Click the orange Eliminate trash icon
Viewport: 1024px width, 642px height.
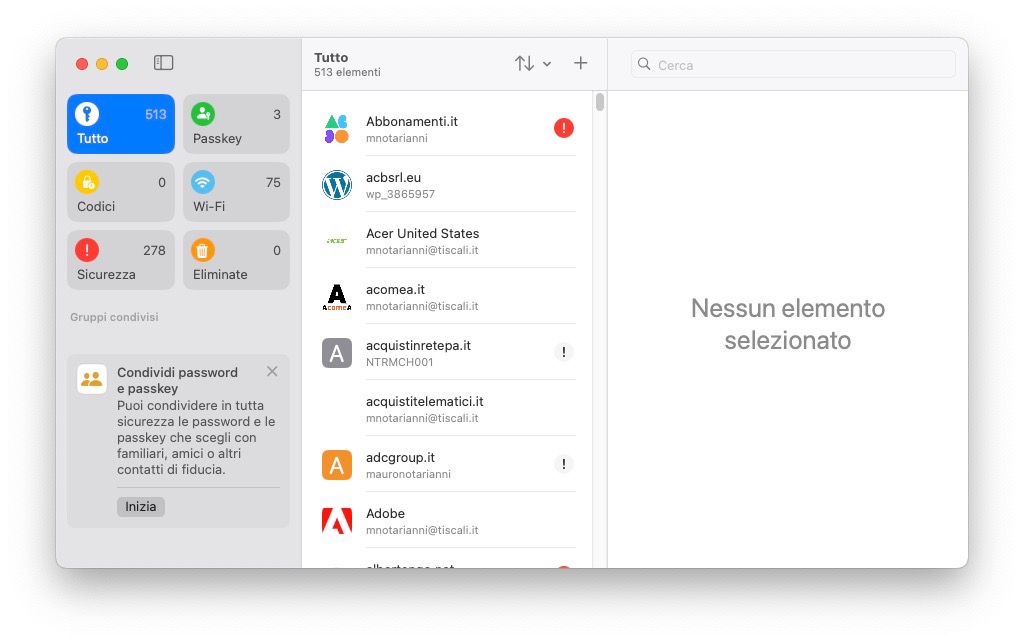tap(203, 249)
